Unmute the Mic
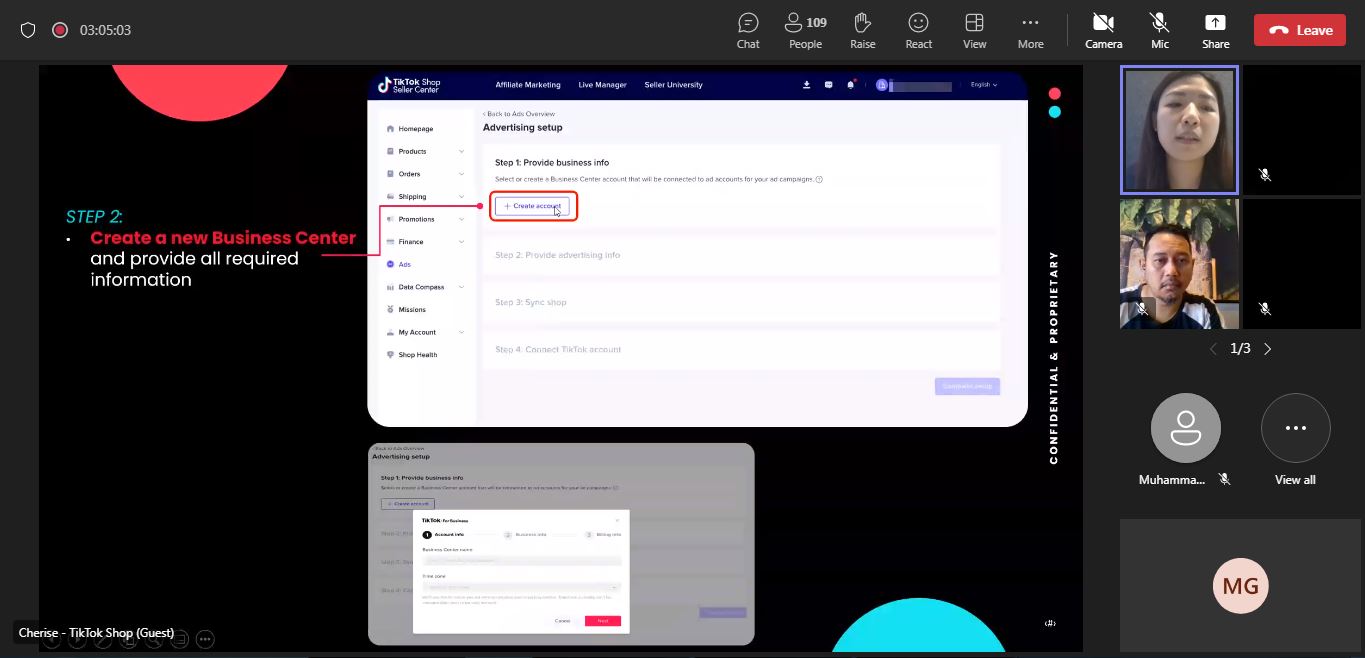The height and width of the screenshot is (658, 1365). pyautogui.click(x=1160, y=30)
